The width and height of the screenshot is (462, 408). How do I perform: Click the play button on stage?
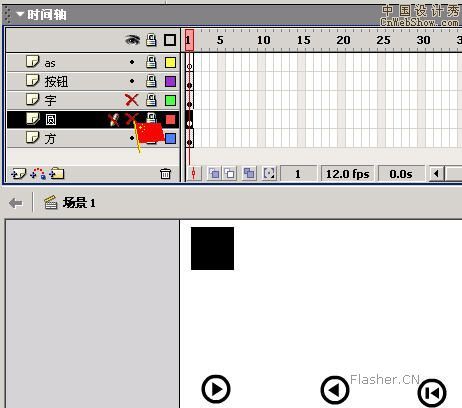pos(216,389)
